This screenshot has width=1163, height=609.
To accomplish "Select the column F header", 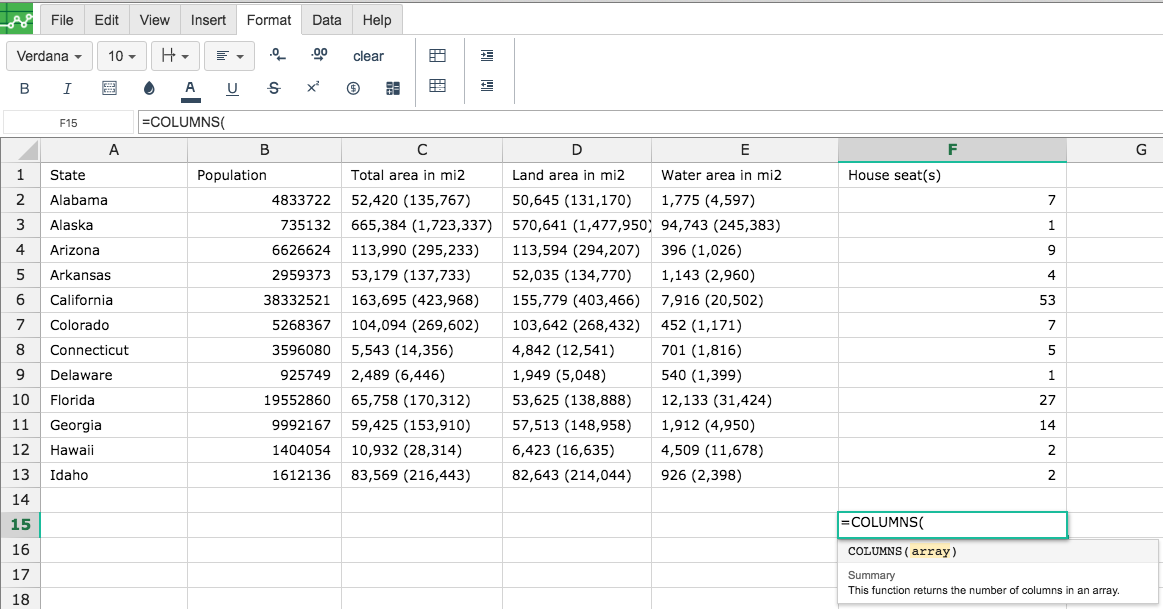I will (952, 150).
